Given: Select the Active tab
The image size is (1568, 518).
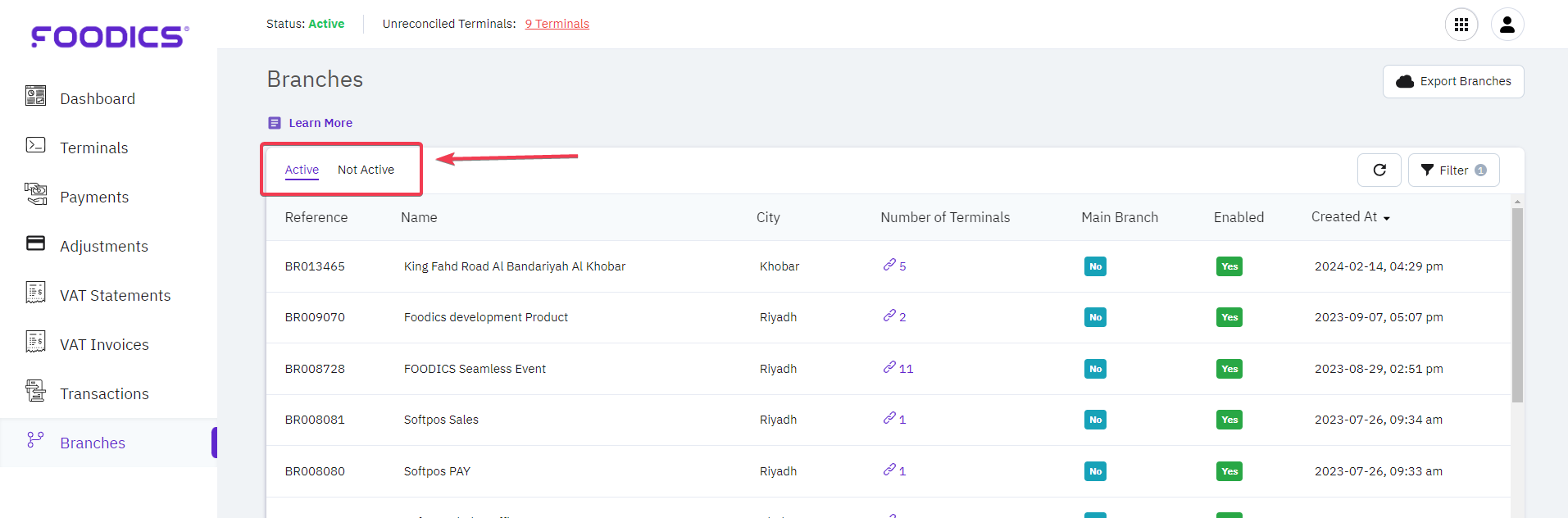Looking at the screenshot, I should 302,170.
